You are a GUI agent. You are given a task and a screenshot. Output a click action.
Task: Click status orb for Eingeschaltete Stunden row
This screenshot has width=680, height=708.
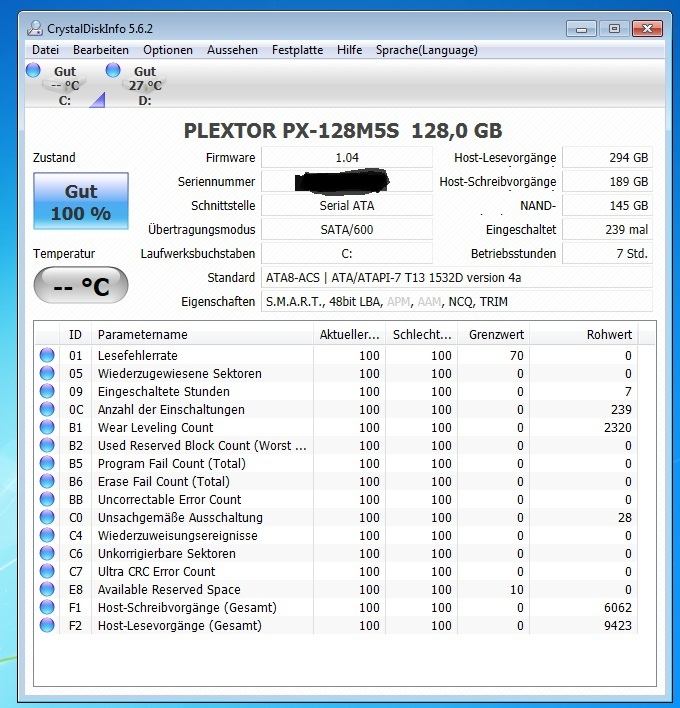coord(47,391)
